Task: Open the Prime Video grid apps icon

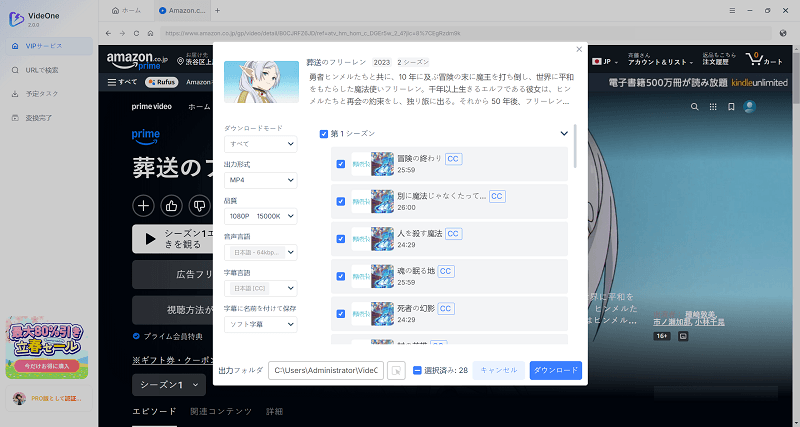Action: [x=713, y=107]
